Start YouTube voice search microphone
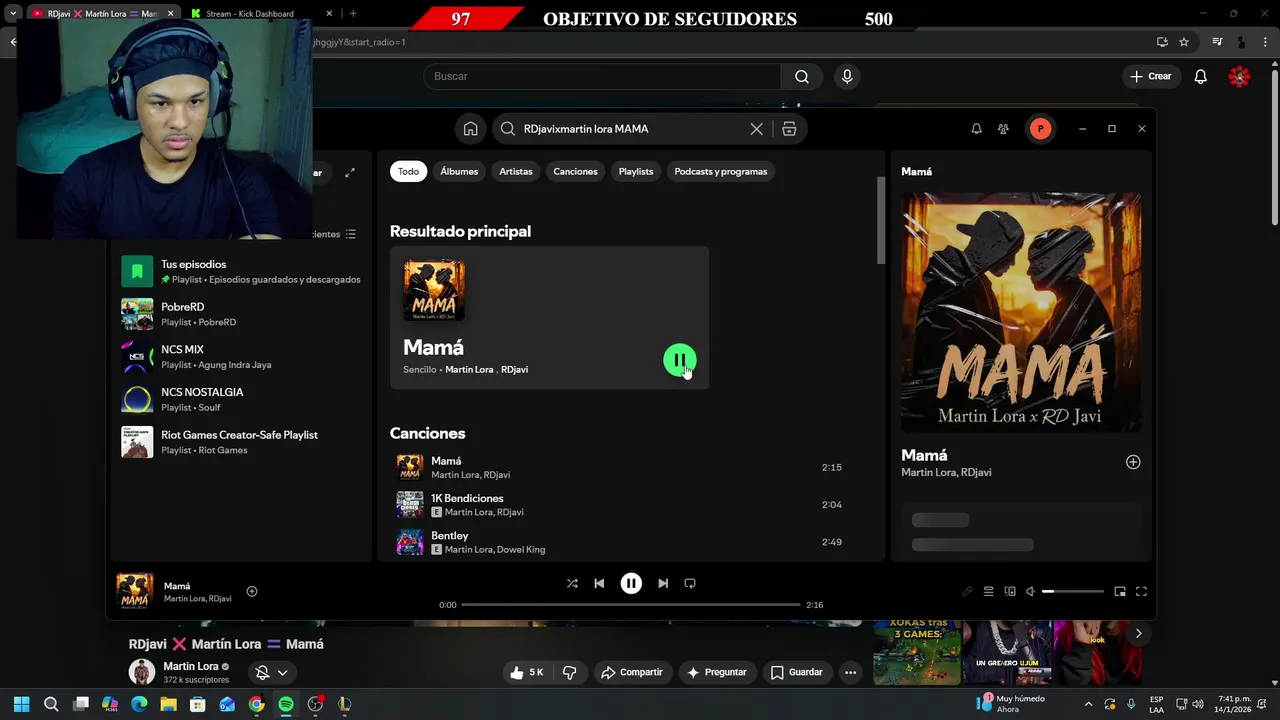The height and width of the screenshot is (720, 1280). 847,76
